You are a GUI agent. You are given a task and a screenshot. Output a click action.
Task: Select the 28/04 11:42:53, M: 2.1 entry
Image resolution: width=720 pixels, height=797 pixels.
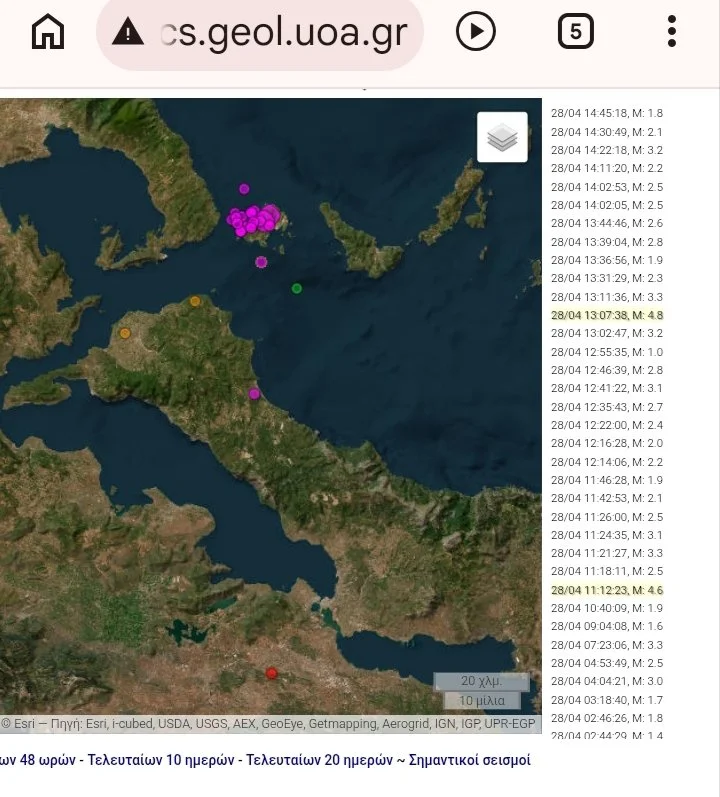click(x=607, y=498)
